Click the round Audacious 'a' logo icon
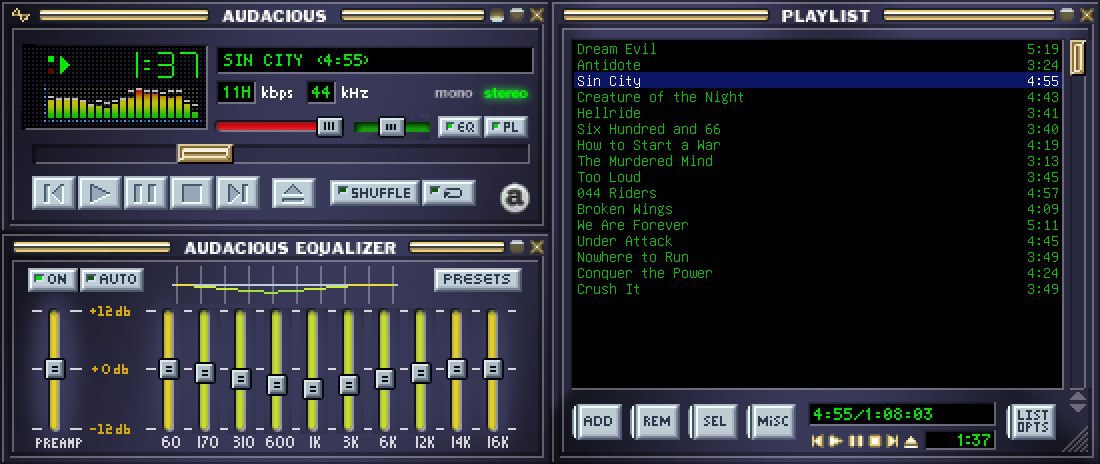Screen dimensions: 1100x464 tap(514, 198)
